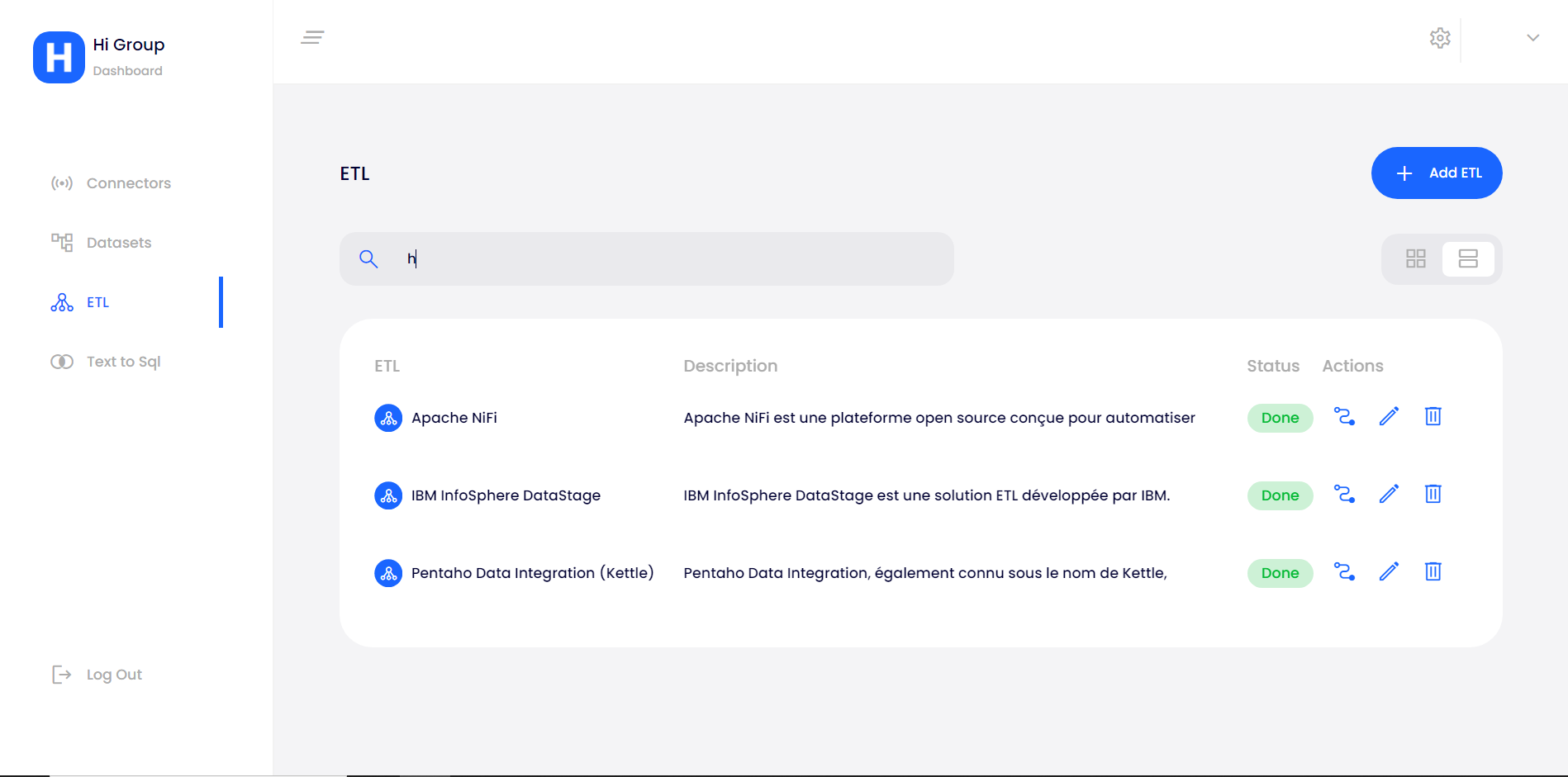Click the Apache NiFi ETL round icon
Screen dimensions: 1568x777
388,418
